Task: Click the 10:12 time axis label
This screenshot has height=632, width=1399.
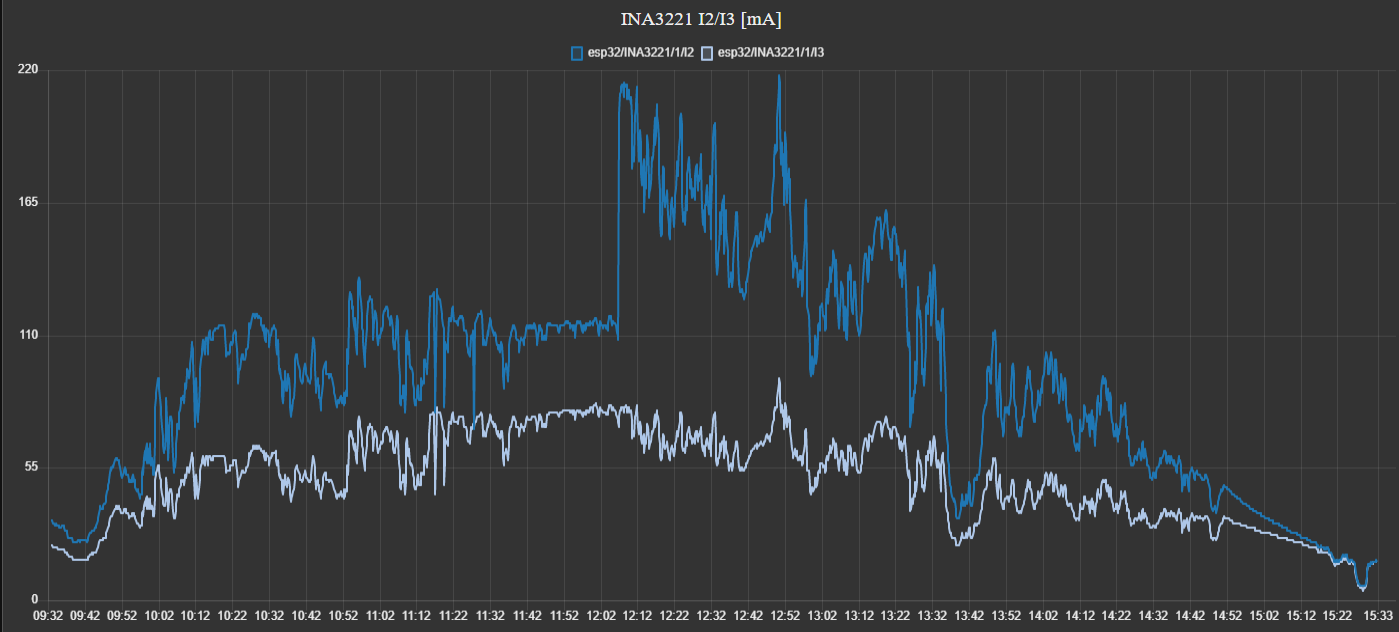Action: (x=196, y=617)
